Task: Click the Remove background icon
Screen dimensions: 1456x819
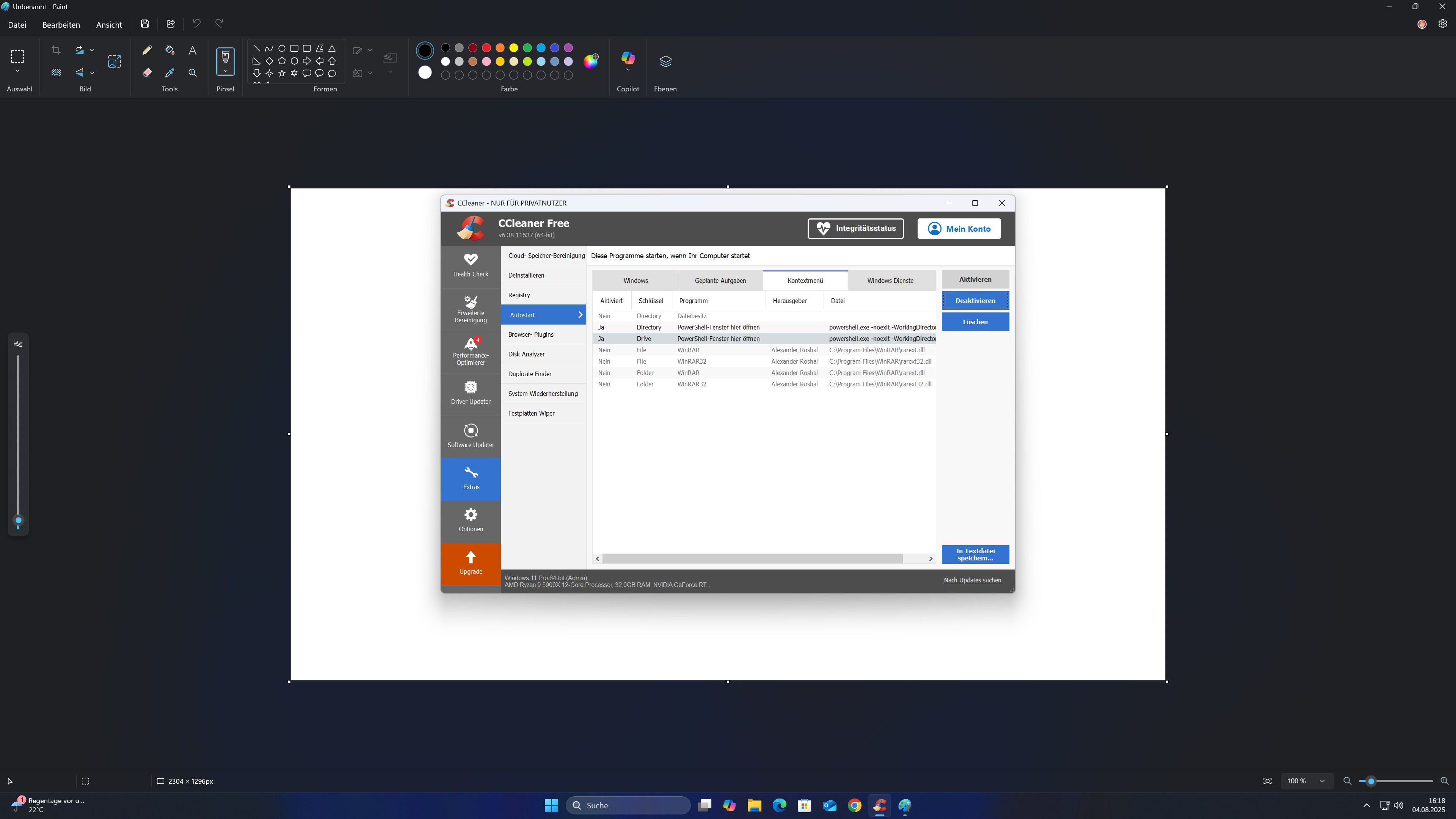Action: click(x=56, y=73)
